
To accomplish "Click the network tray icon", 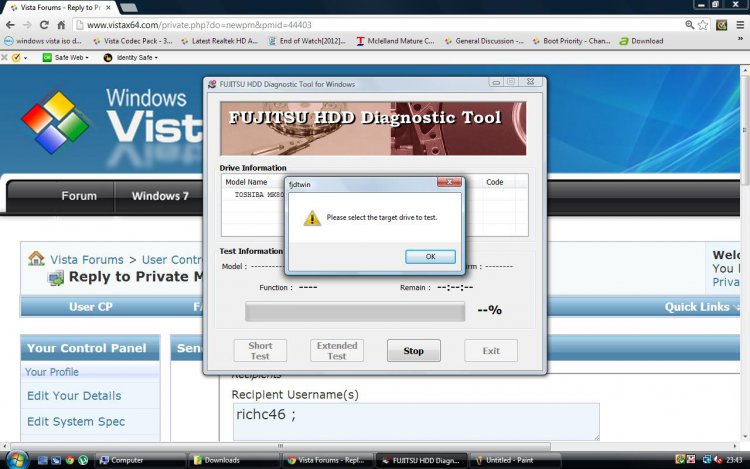I will [x=706, y=459].
